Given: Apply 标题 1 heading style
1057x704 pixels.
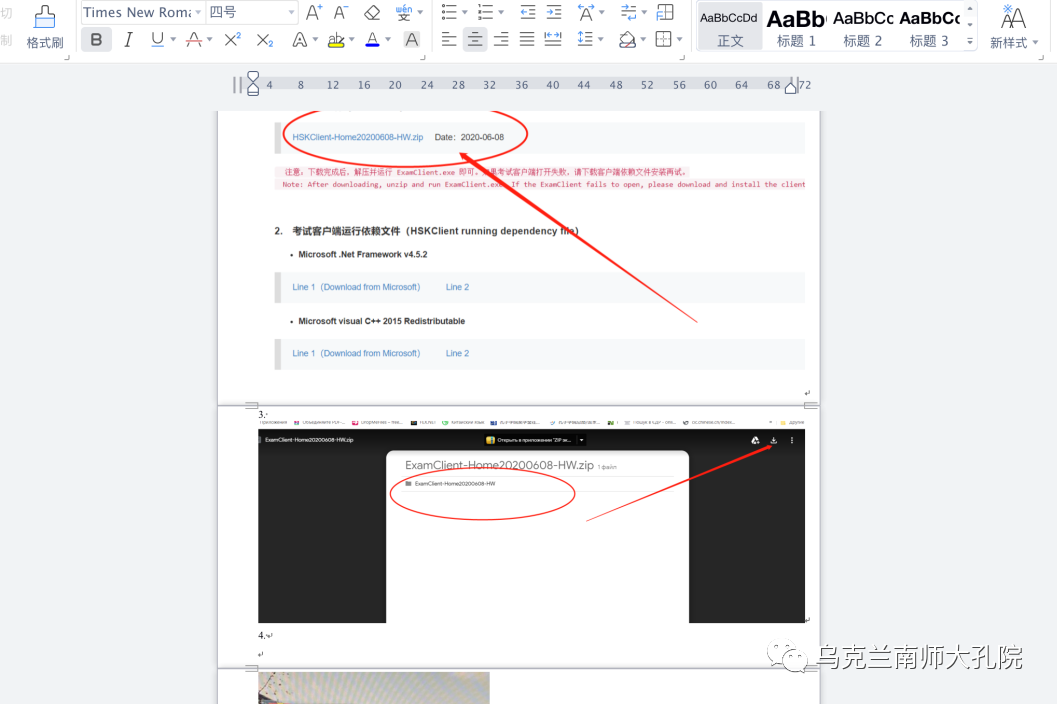Looking at the screenshot, I should tap(796, 27).
